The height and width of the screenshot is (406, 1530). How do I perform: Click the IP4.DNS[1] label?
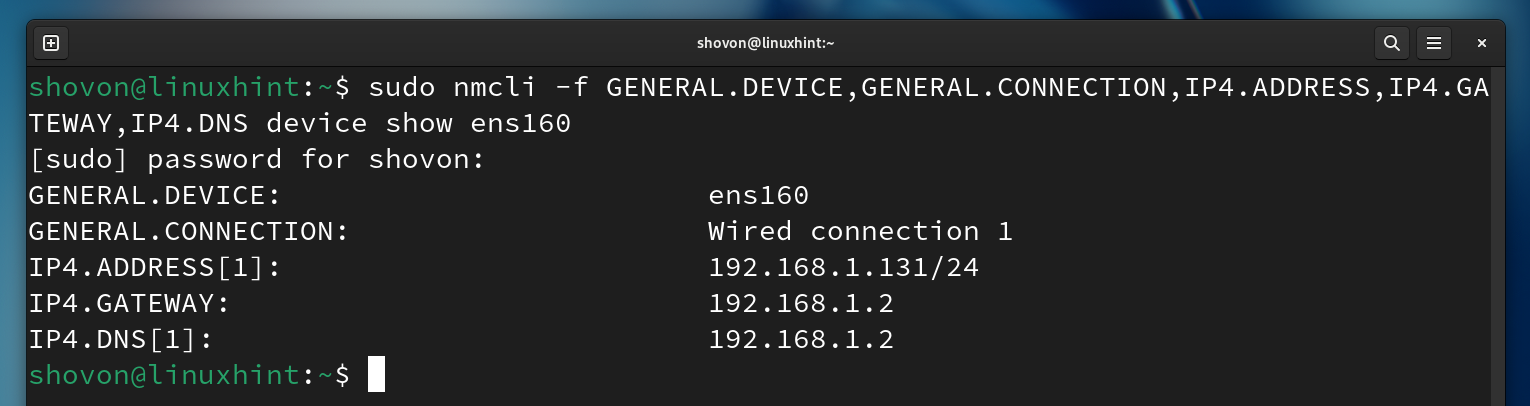coord(121,339)
